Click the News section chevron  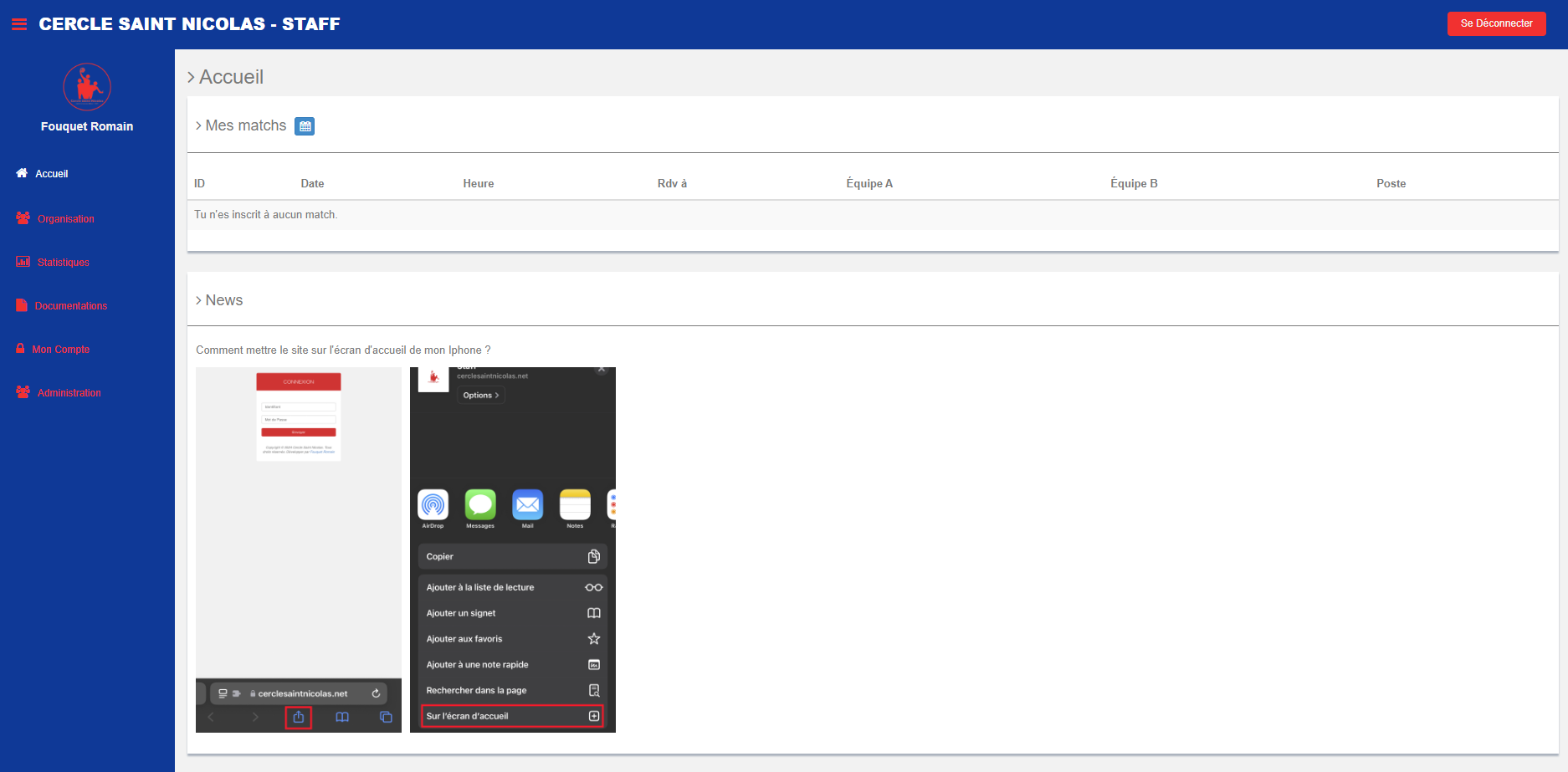[198, 301]
